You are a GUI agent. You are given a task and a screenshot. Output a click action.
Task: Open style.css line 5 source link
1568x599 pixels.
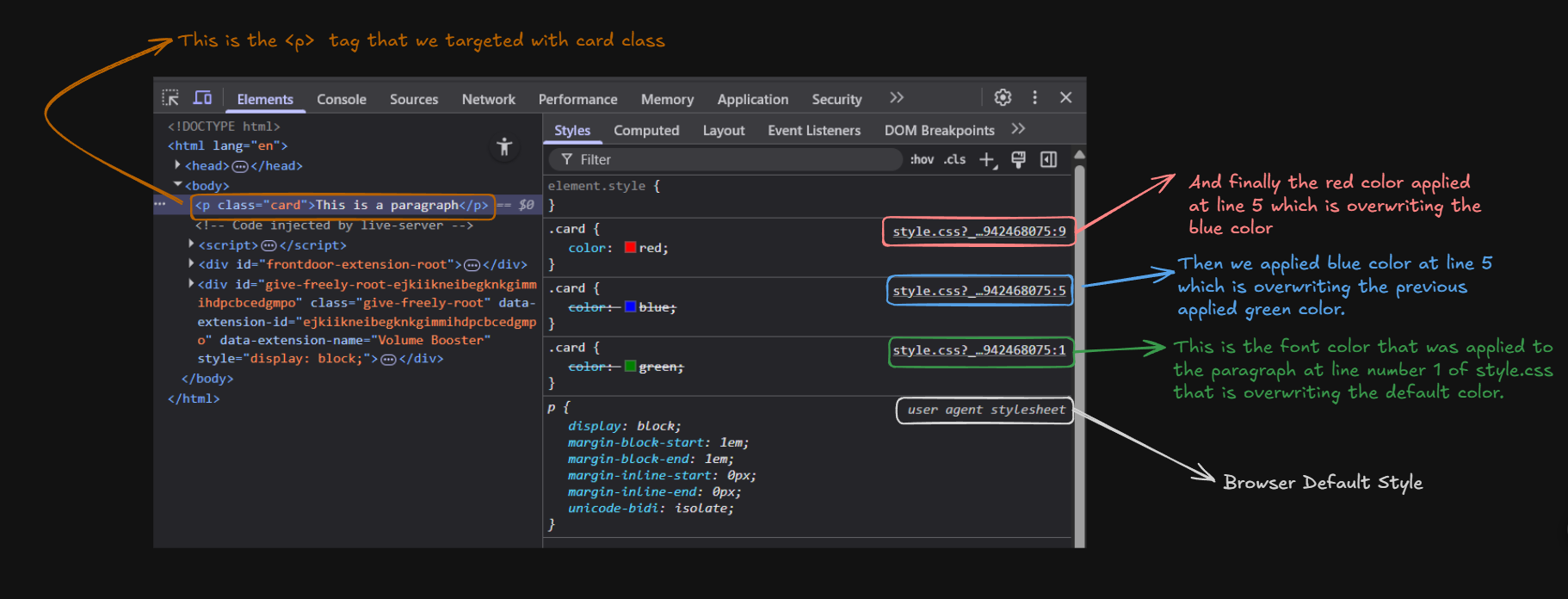(x=978, y=291)
